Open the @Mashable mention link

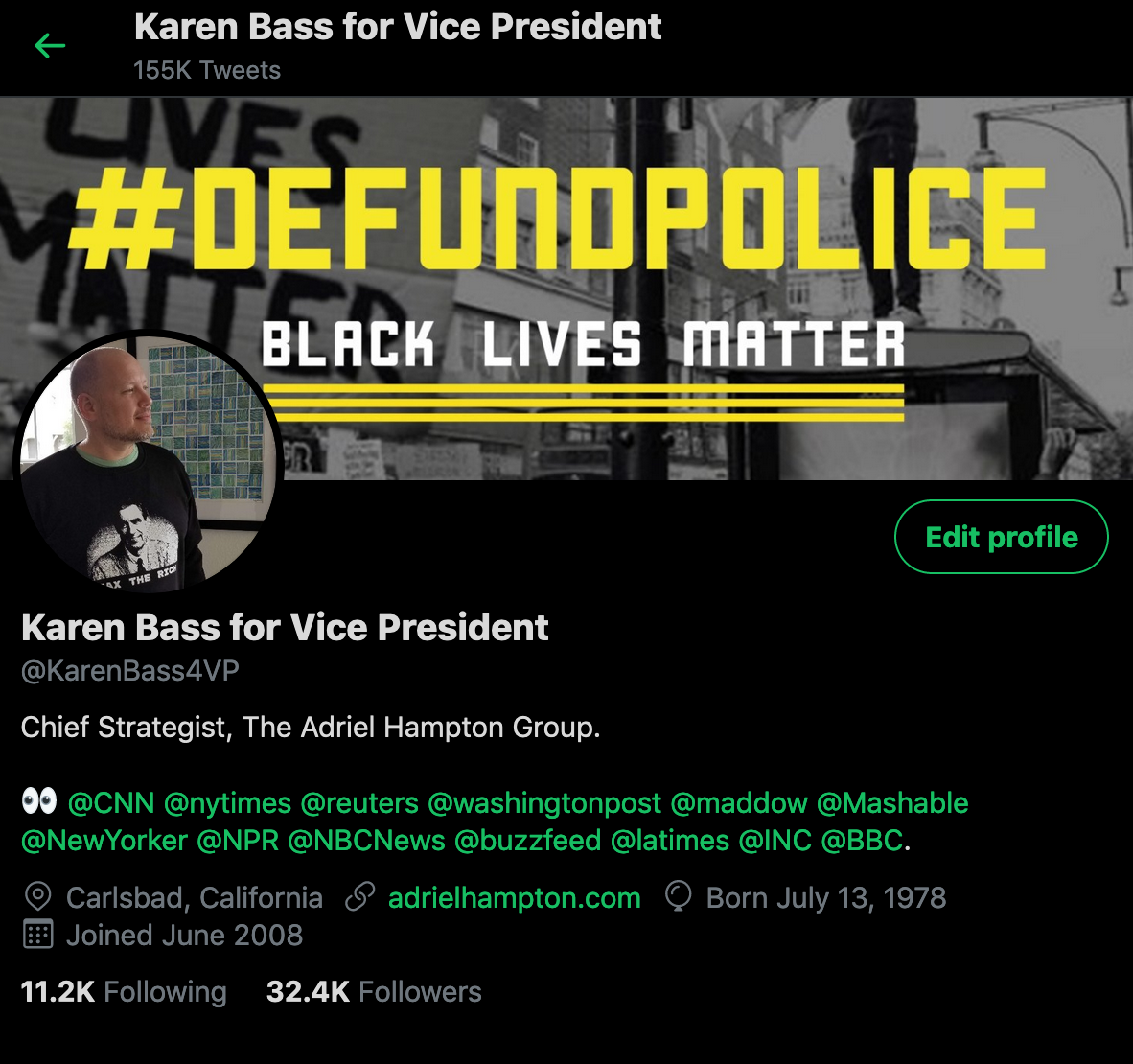tap(892, 803)
